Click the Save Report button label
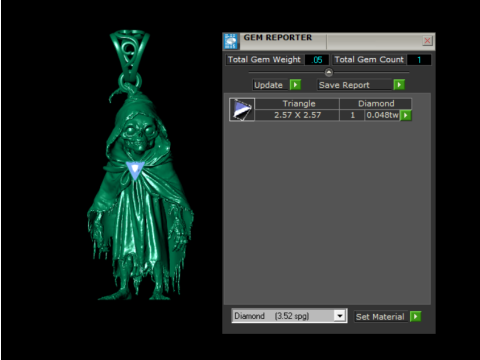 click(354, 85)
